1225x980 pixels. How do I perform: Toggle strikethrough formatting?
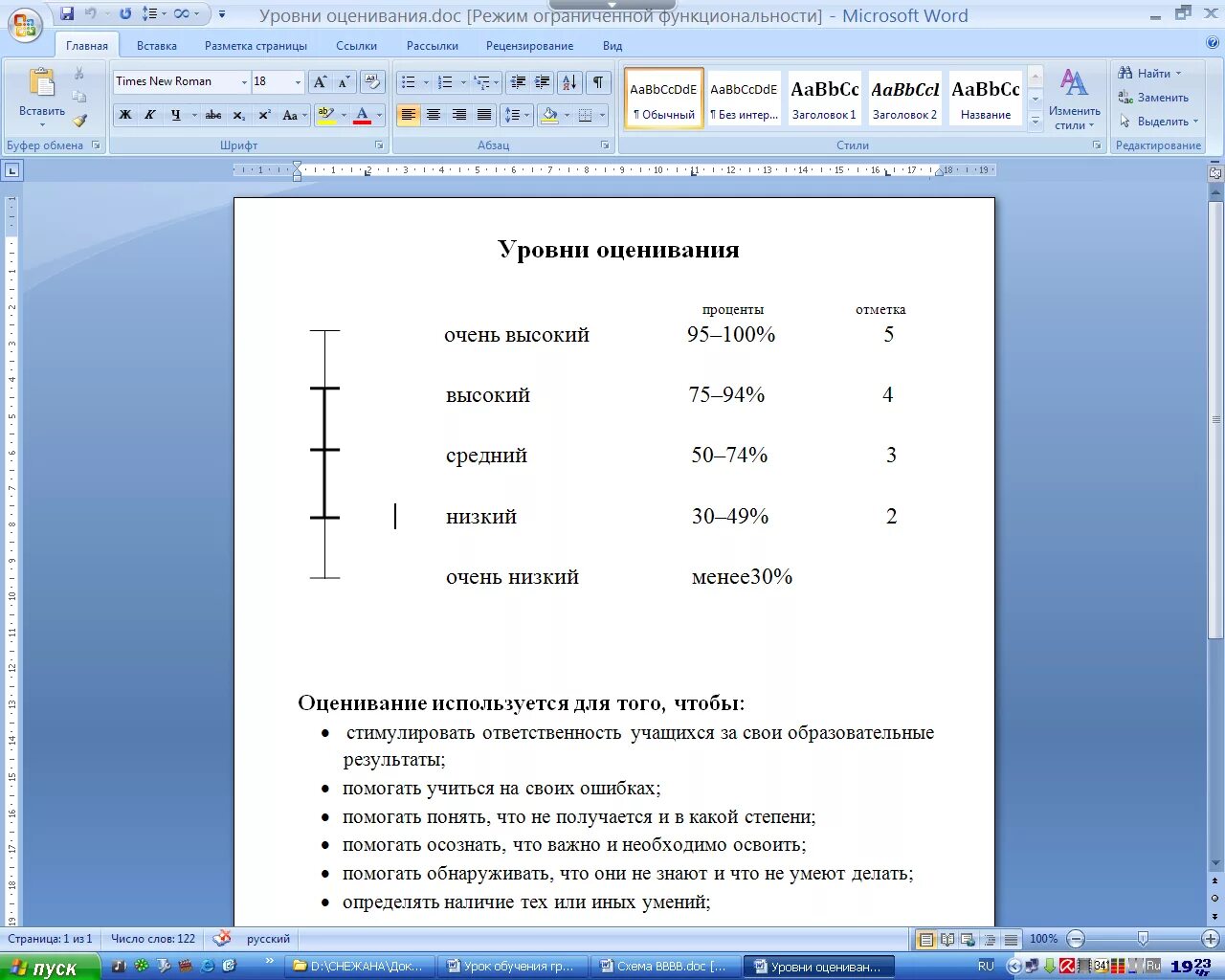[213, 115]
